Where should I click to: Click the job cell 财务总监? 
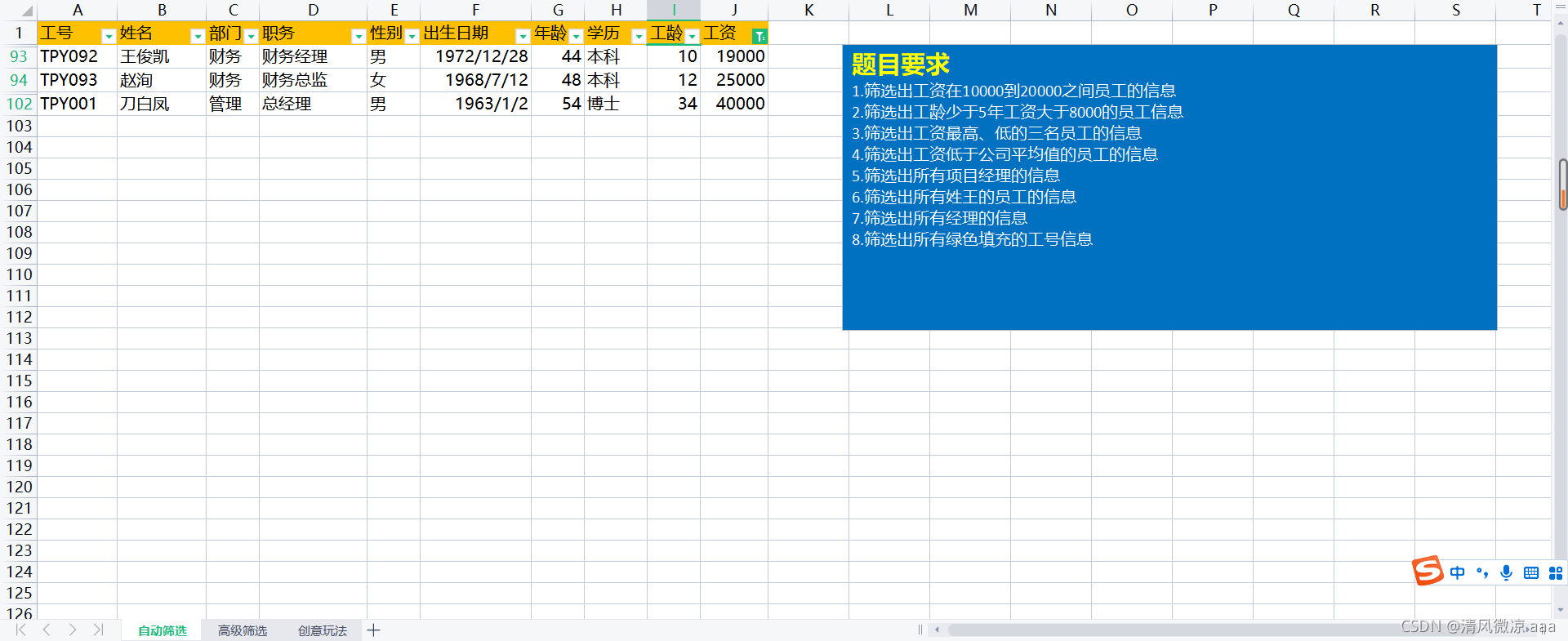click(313, 80)
